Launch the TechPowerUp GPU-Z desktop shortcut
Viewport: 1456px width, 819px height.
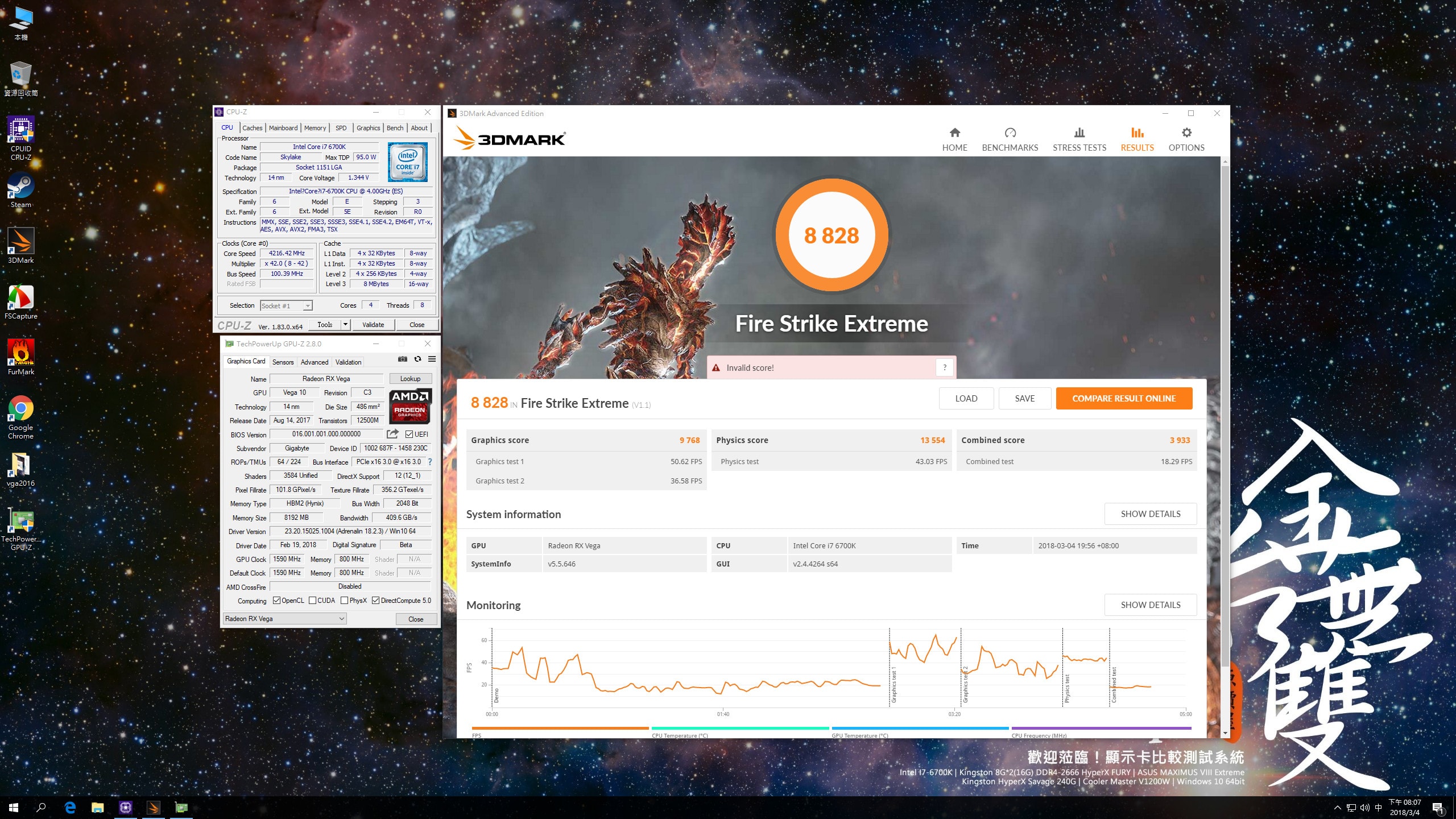click(21, 528)
